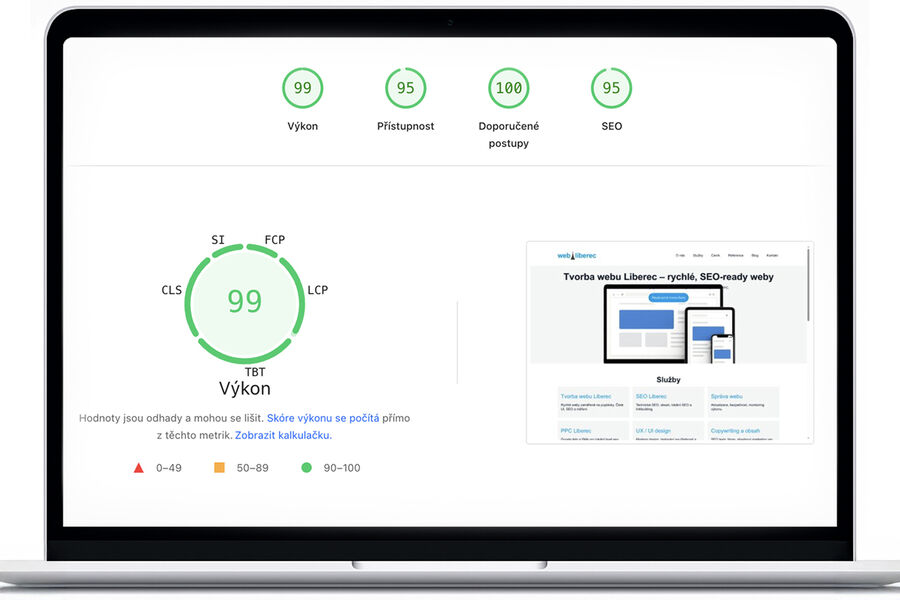The image size is (900, 600).
Task: Open the Služby menu item in the preview
Action: coord(698,255)
